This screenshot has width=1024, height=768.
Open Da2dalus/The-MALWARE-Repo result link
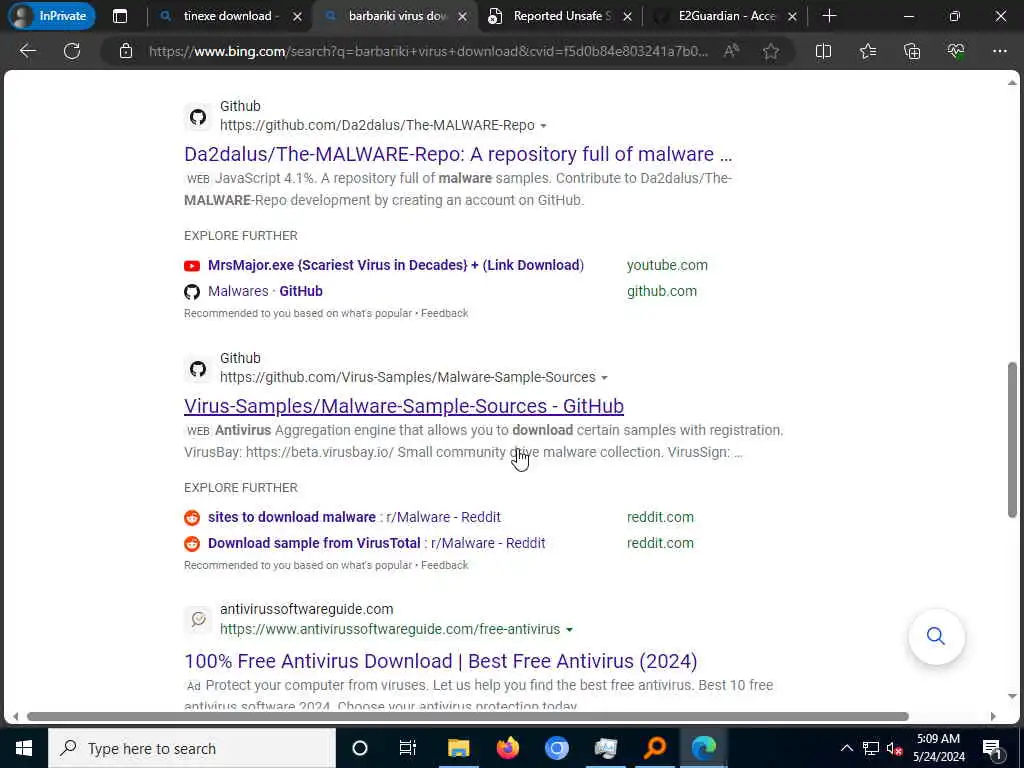[458, 154]
